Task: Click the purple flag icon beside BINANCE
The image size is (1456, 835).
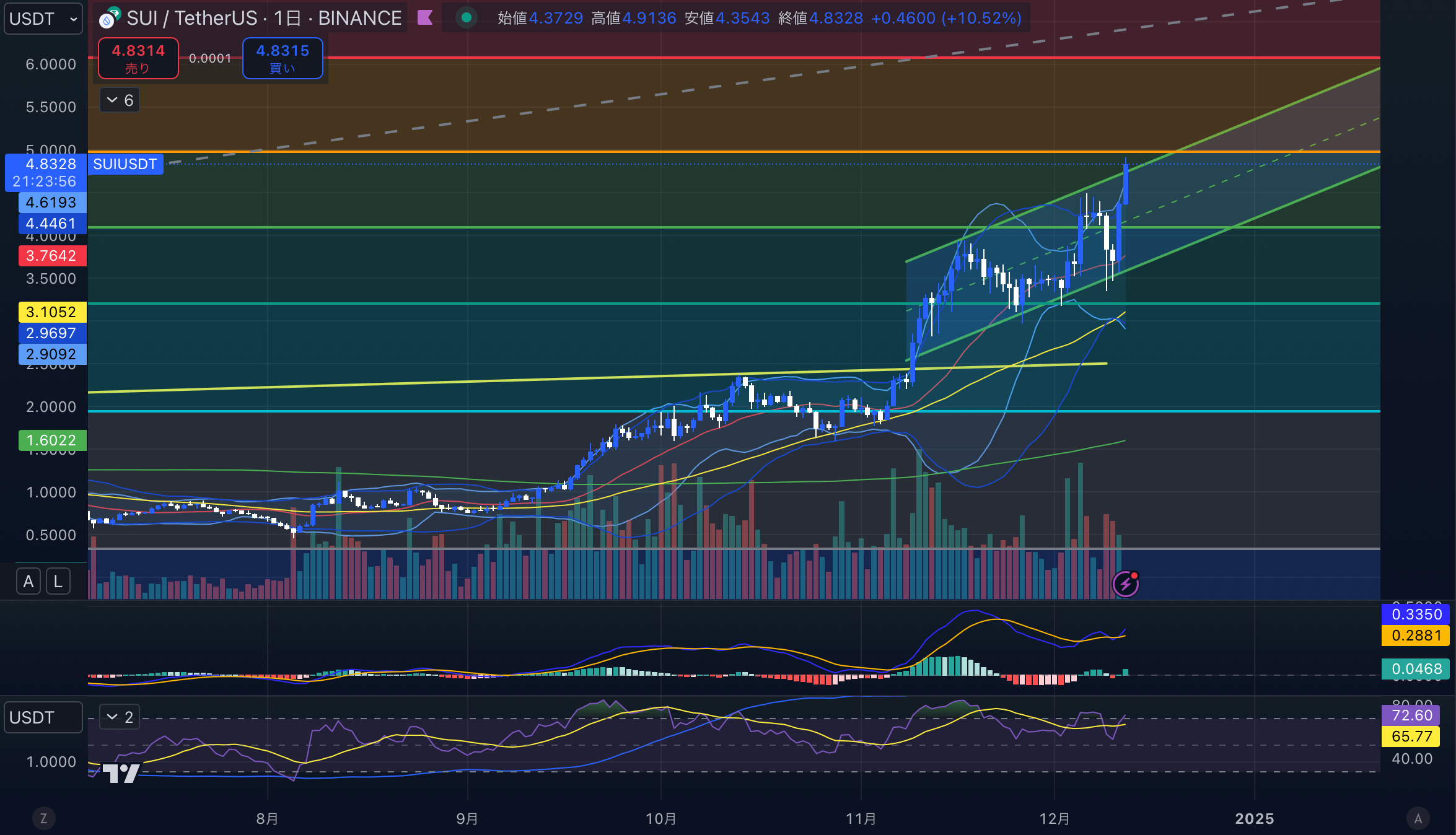Action: point(425,18)
